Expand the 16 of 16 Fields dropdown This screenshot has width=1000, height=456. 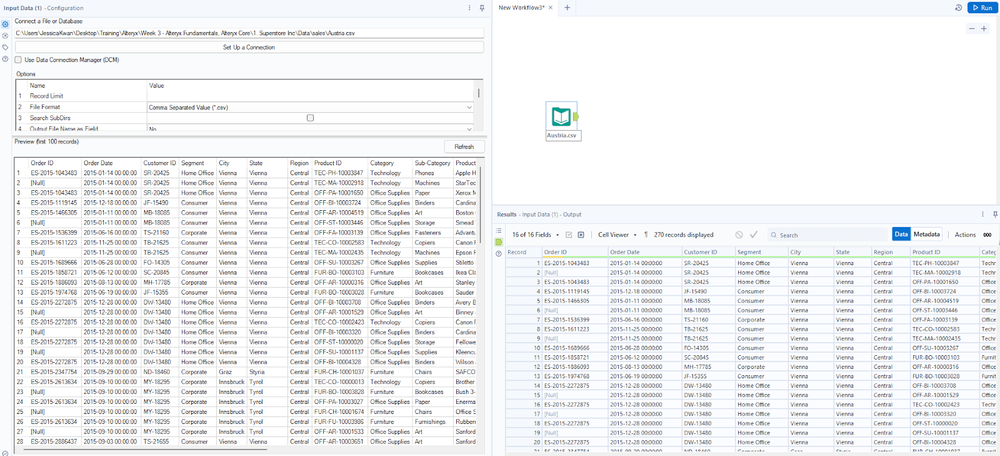[536, 235]
